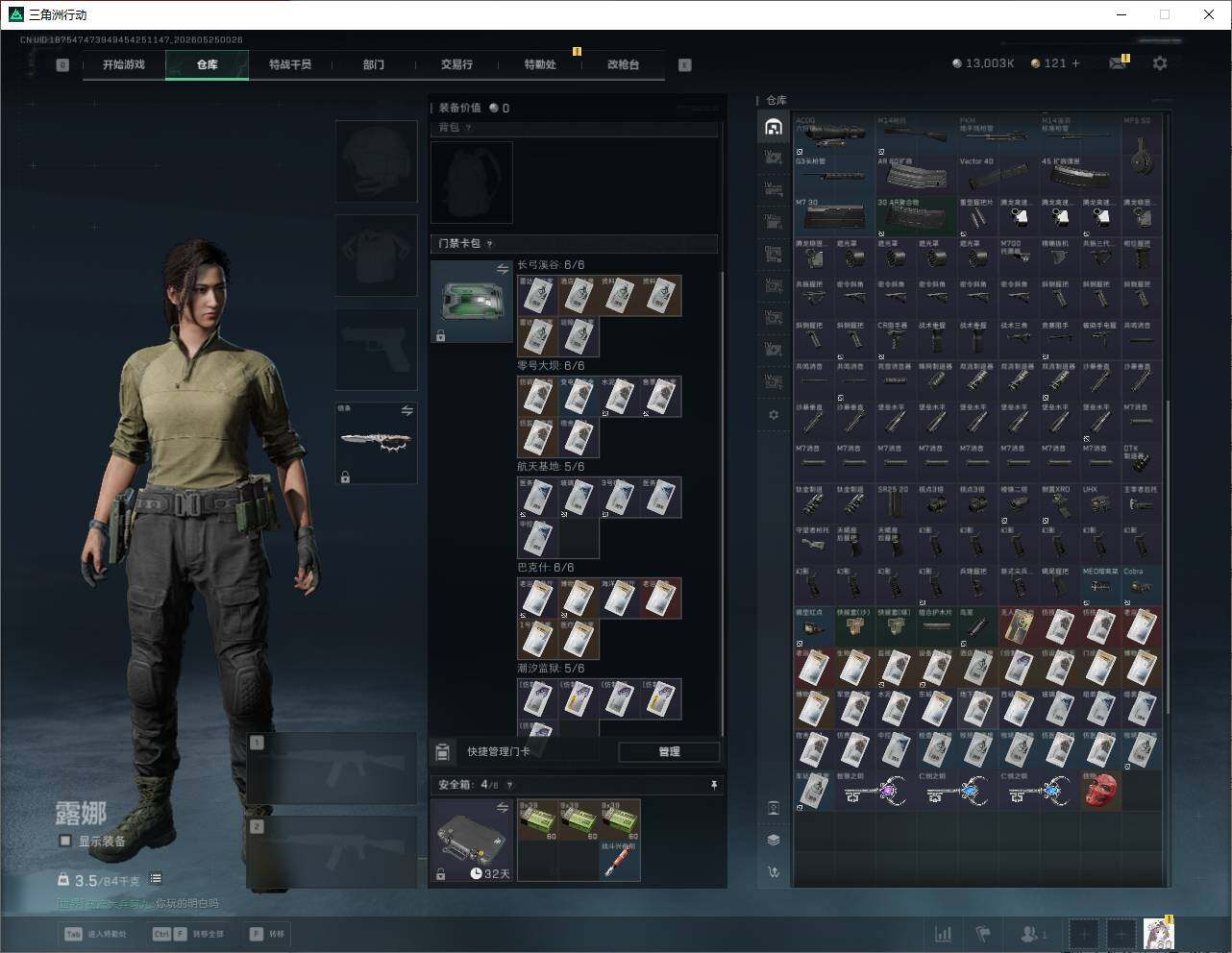1232x953 pixels.
Task: Open the mail inbox icon
Action: pyautogui.click(x=1117, y=63)
